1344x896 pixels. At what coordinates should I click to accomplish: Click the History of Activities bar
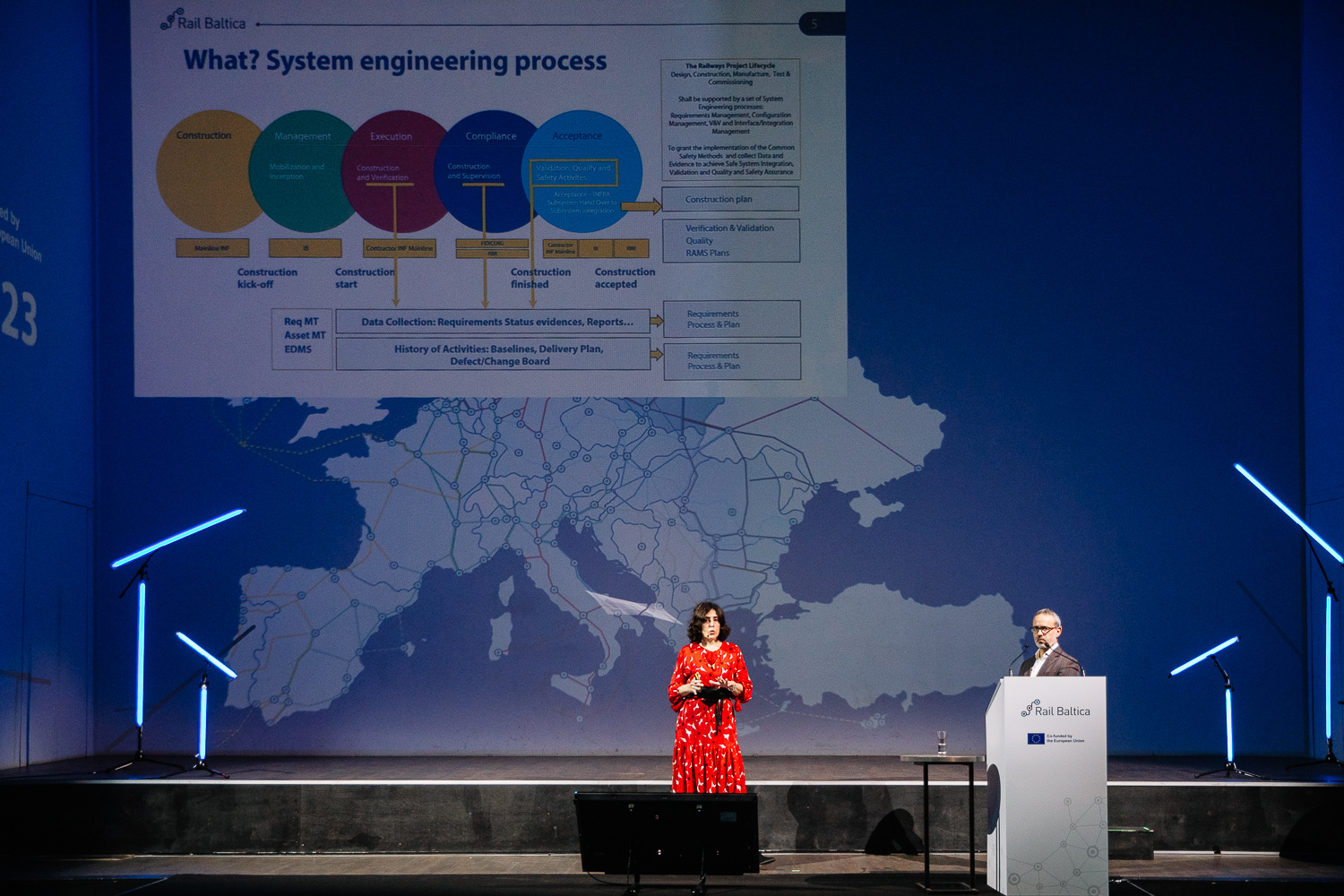pos(494,355)
